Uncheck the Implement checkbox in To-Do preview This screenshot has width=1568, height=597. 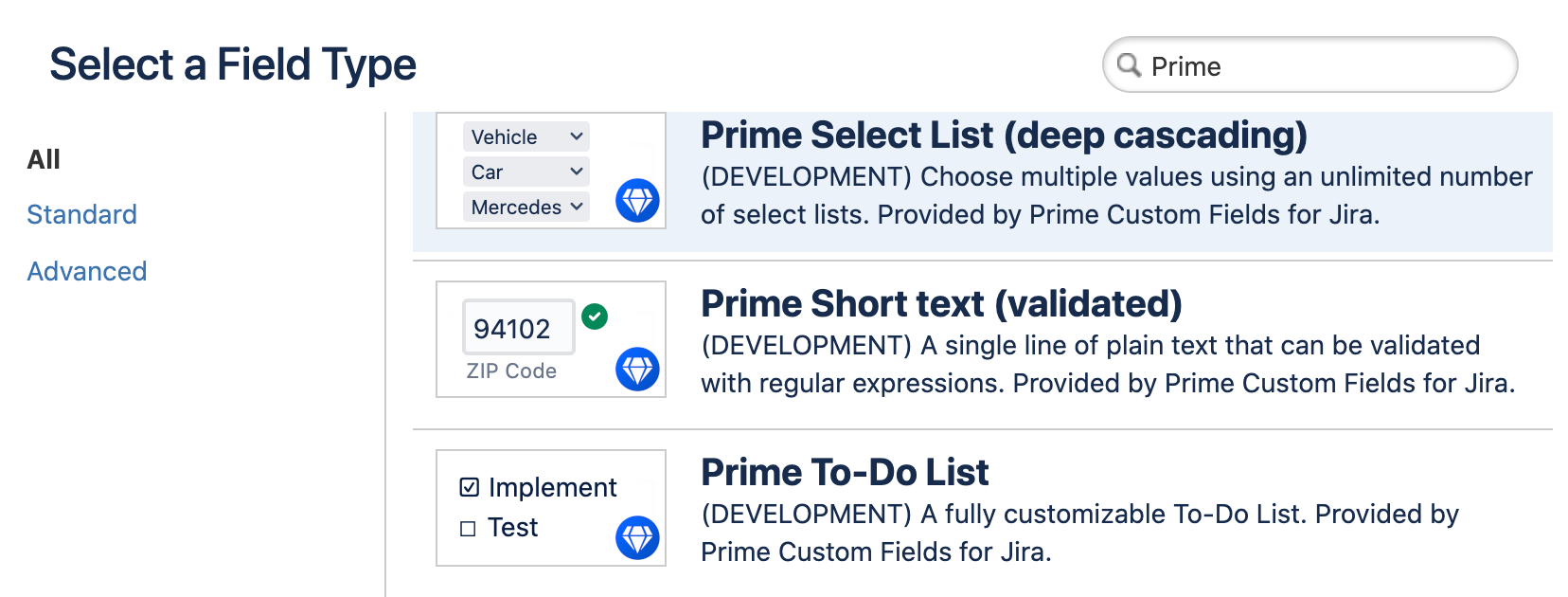click(468, 486)
